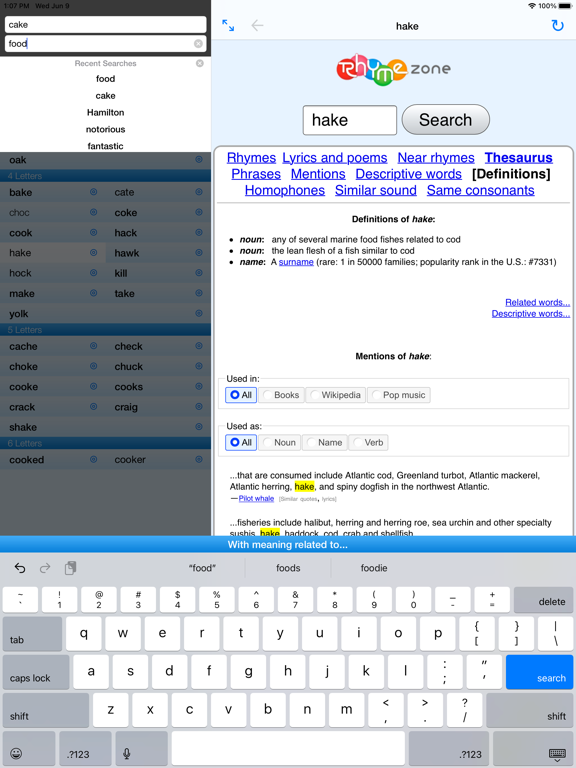
Task: Select the Books radio option
Action: pyautogui.click(x=282, y=395)
